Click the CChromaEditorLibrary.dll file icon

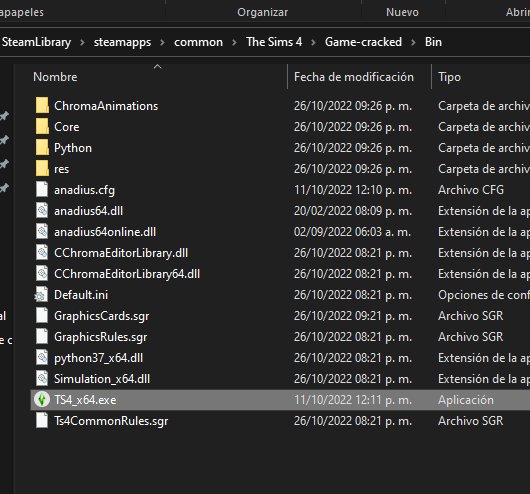[42, 252]
